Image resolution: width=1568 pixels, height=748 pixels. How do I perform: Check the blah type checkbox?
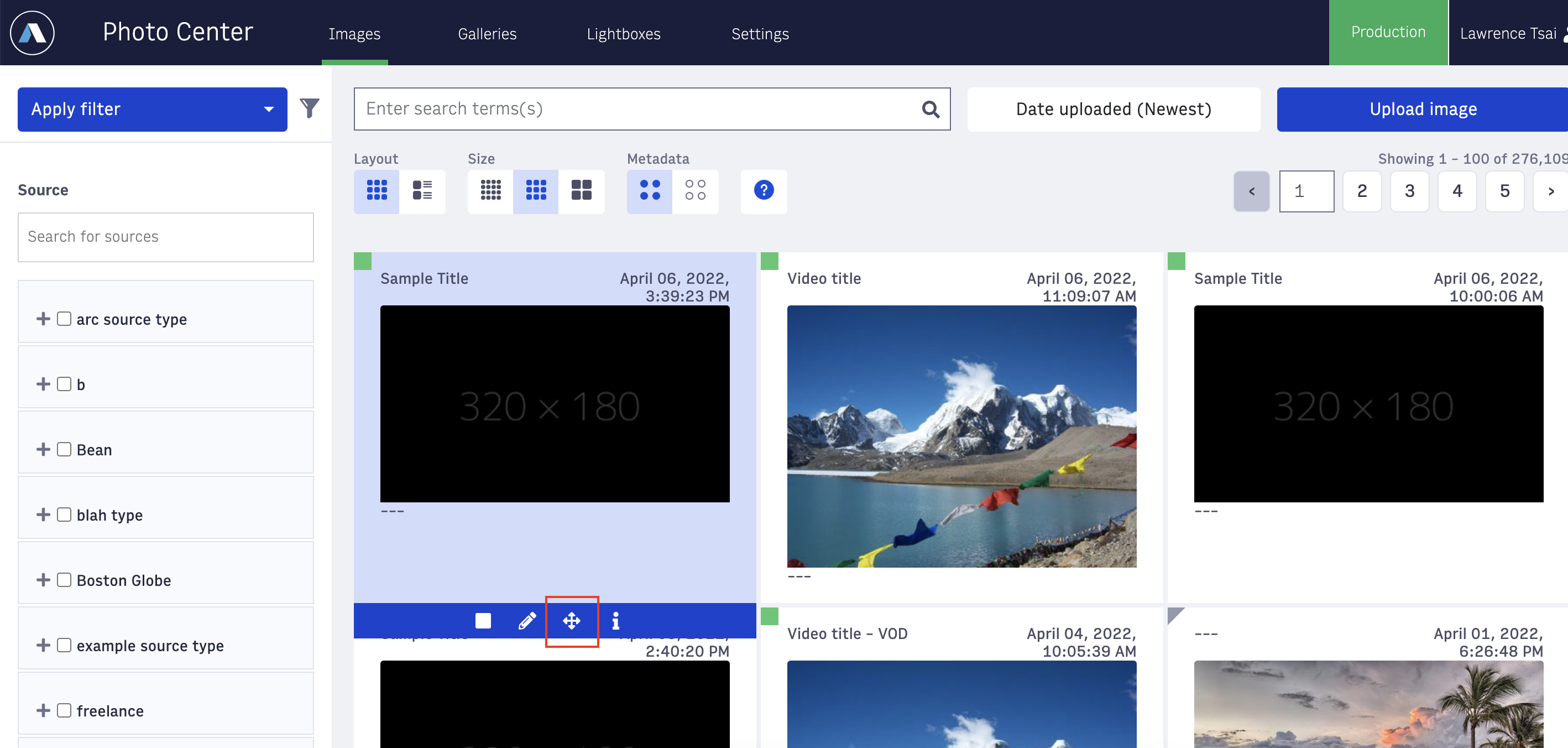tap(64, 515)
